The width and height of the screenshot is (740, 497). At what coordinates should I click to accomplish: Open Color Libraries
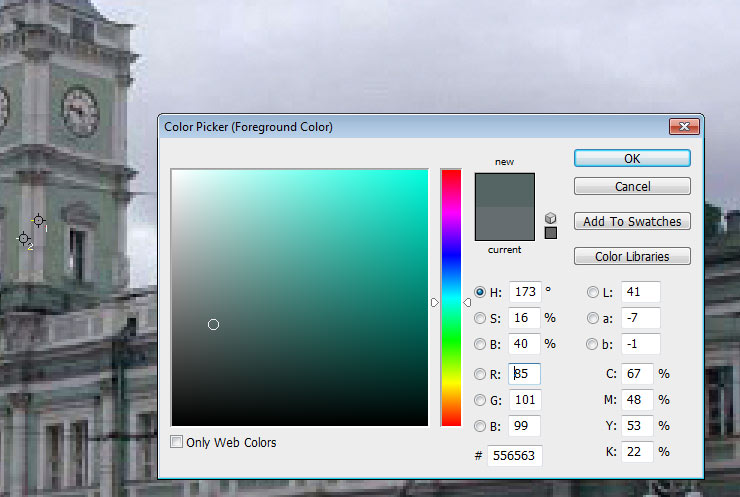(632, 256)
